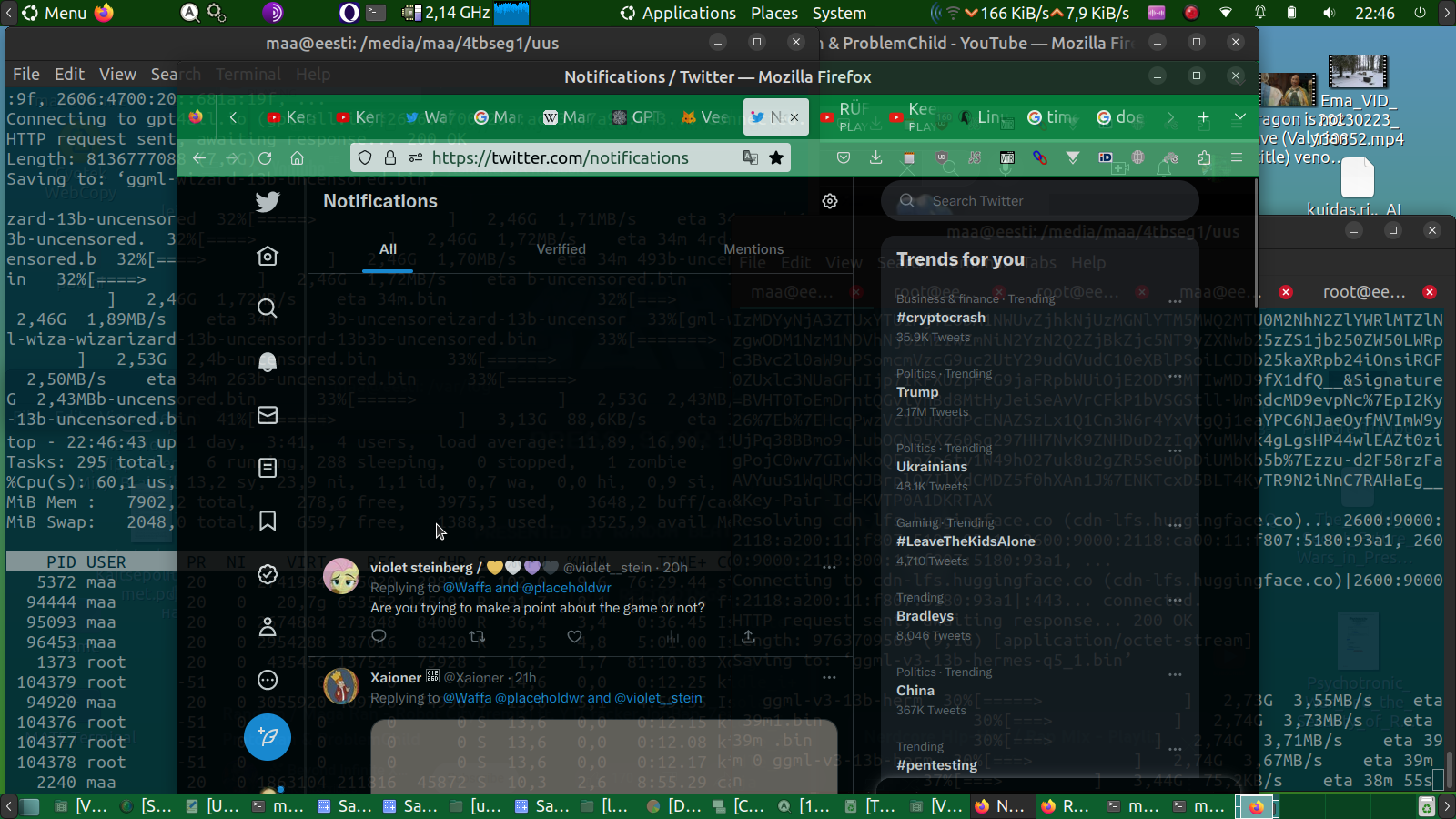
Task: Click the blue compose Tweet button
Action: (268, 736)
